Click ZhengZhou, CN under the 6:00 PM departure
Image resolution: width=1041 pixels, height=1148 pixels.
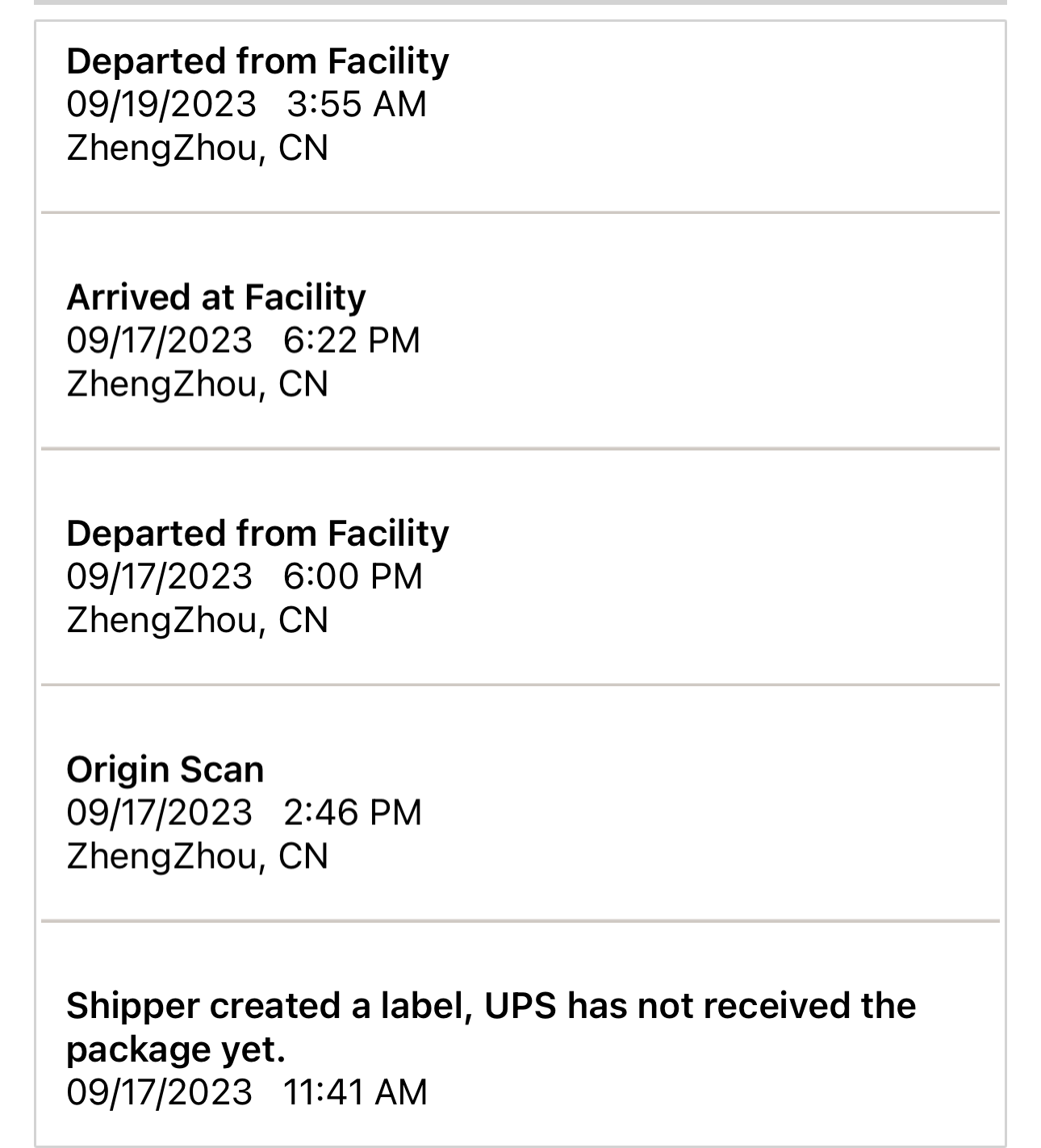(x=197, y=620)
